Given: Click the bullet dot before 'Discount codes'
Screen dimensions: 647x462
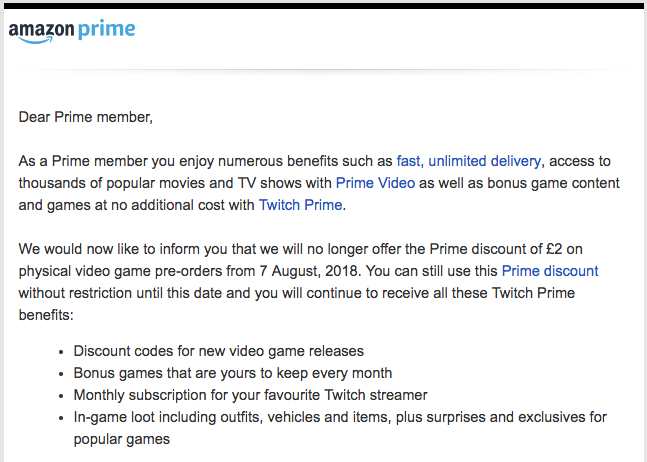Looking at the screenshot, I should [x=61, y=352].
